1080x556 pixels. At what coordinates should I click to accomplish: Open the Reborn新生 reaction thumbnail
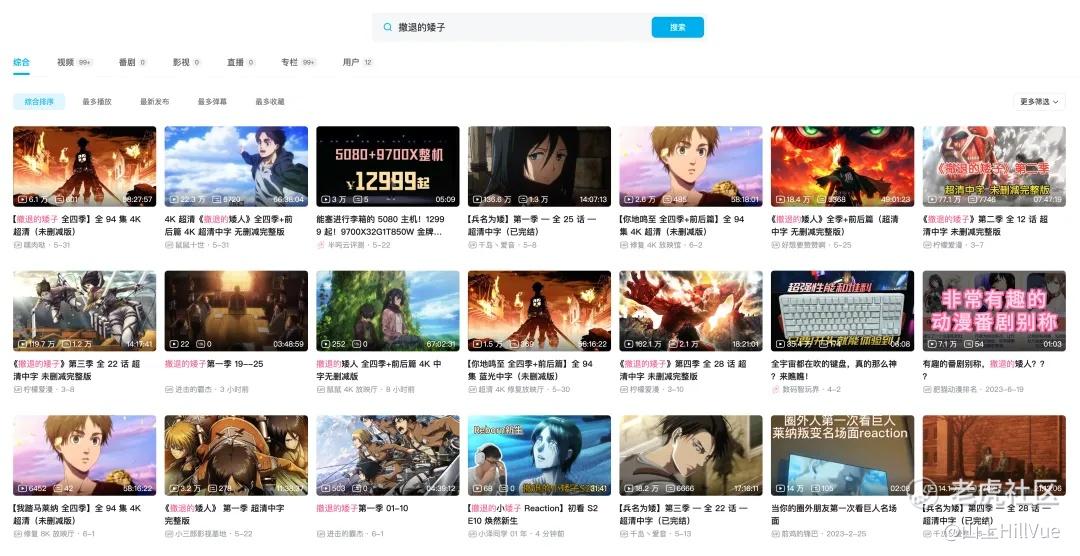tap(539, 455)
